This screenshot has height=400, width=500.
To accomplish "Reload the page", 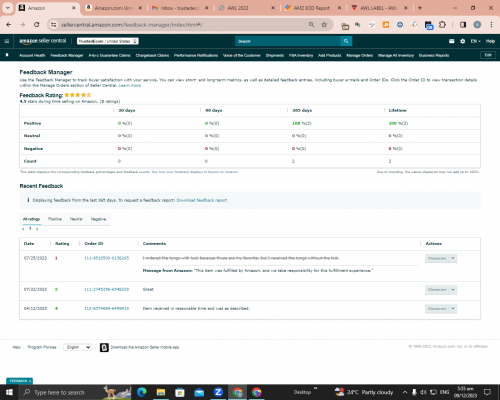I will coord(37,25).
